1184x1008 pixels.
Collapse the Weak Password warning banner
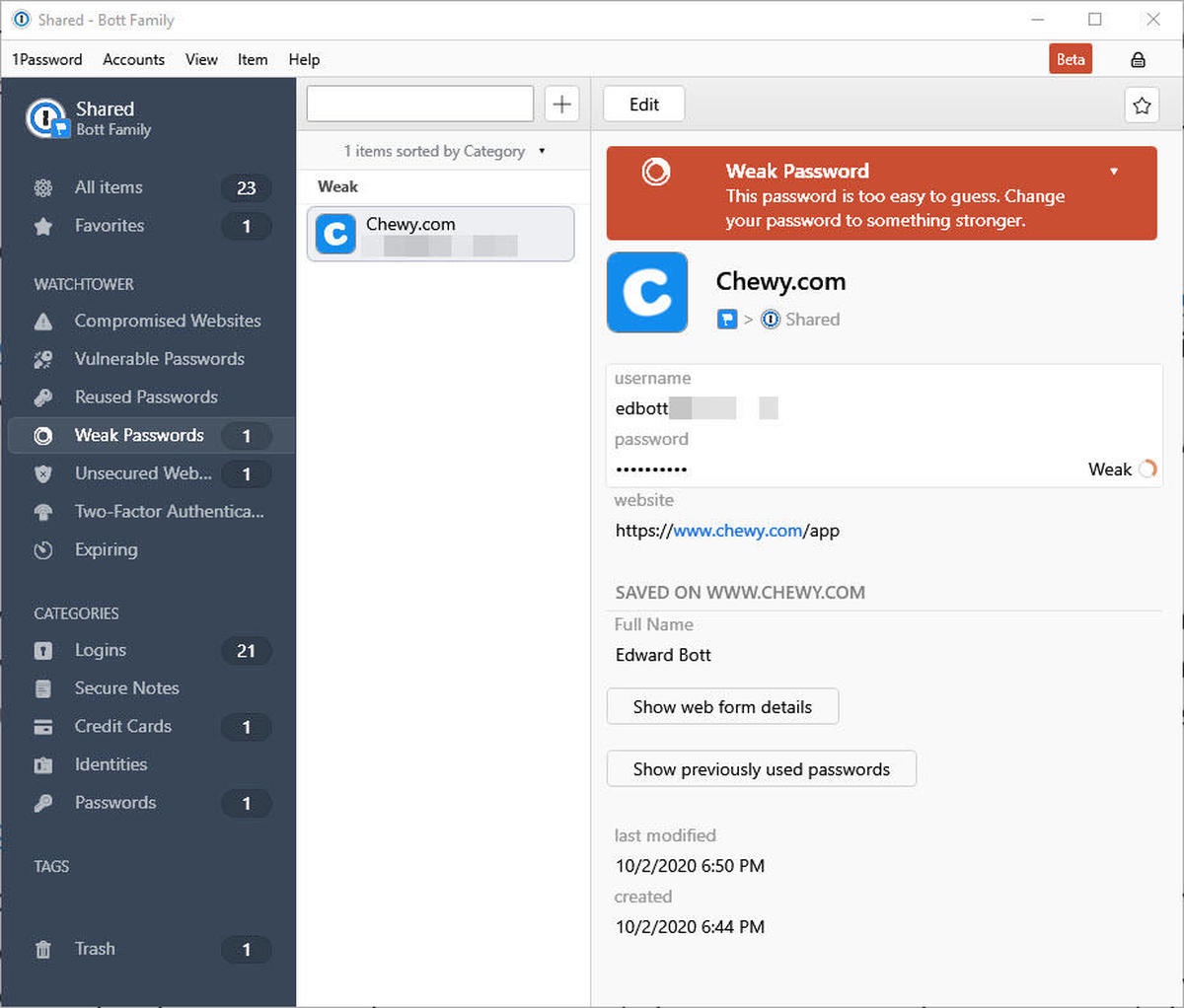[x=1113, y=172]
